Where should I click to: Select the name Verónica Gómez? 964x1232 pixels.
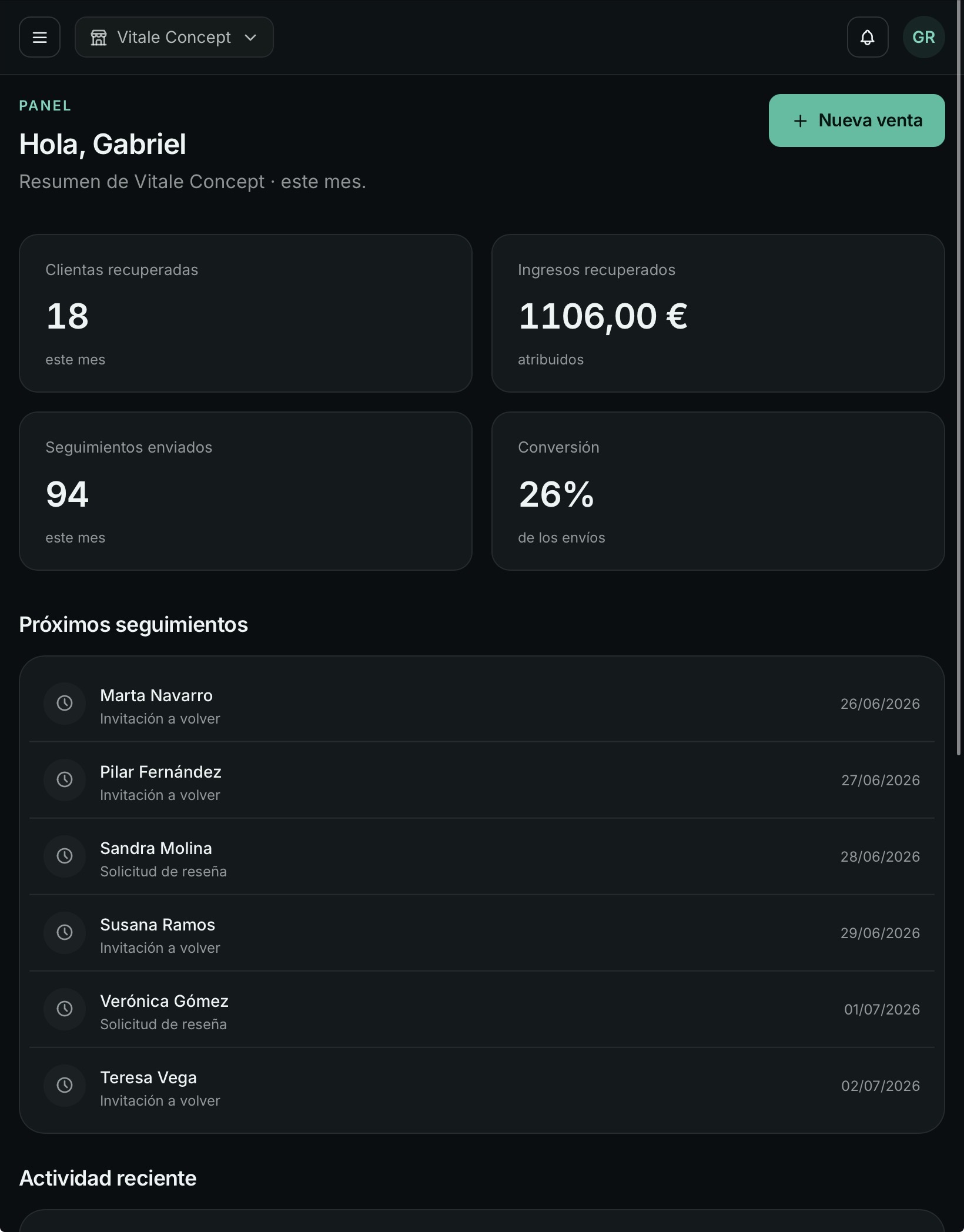164,1001
